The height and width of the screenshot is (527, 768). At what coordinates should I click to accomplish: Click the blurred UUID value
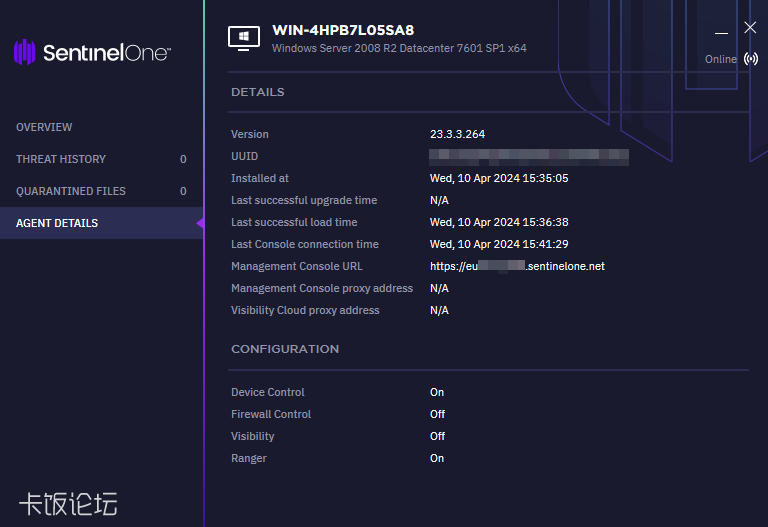tap(529, 156)
